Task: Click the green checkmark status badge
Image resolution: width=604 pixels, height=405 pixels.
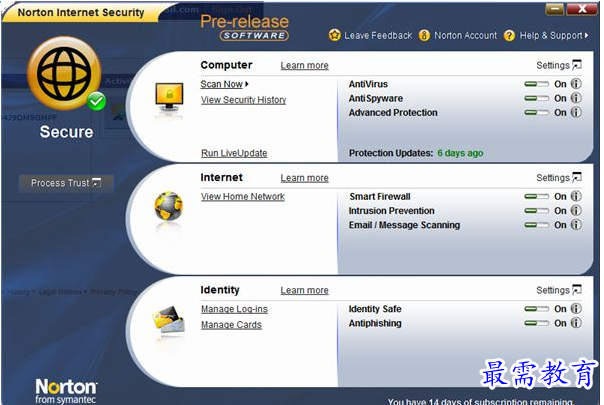Action: tap(96, 101)
